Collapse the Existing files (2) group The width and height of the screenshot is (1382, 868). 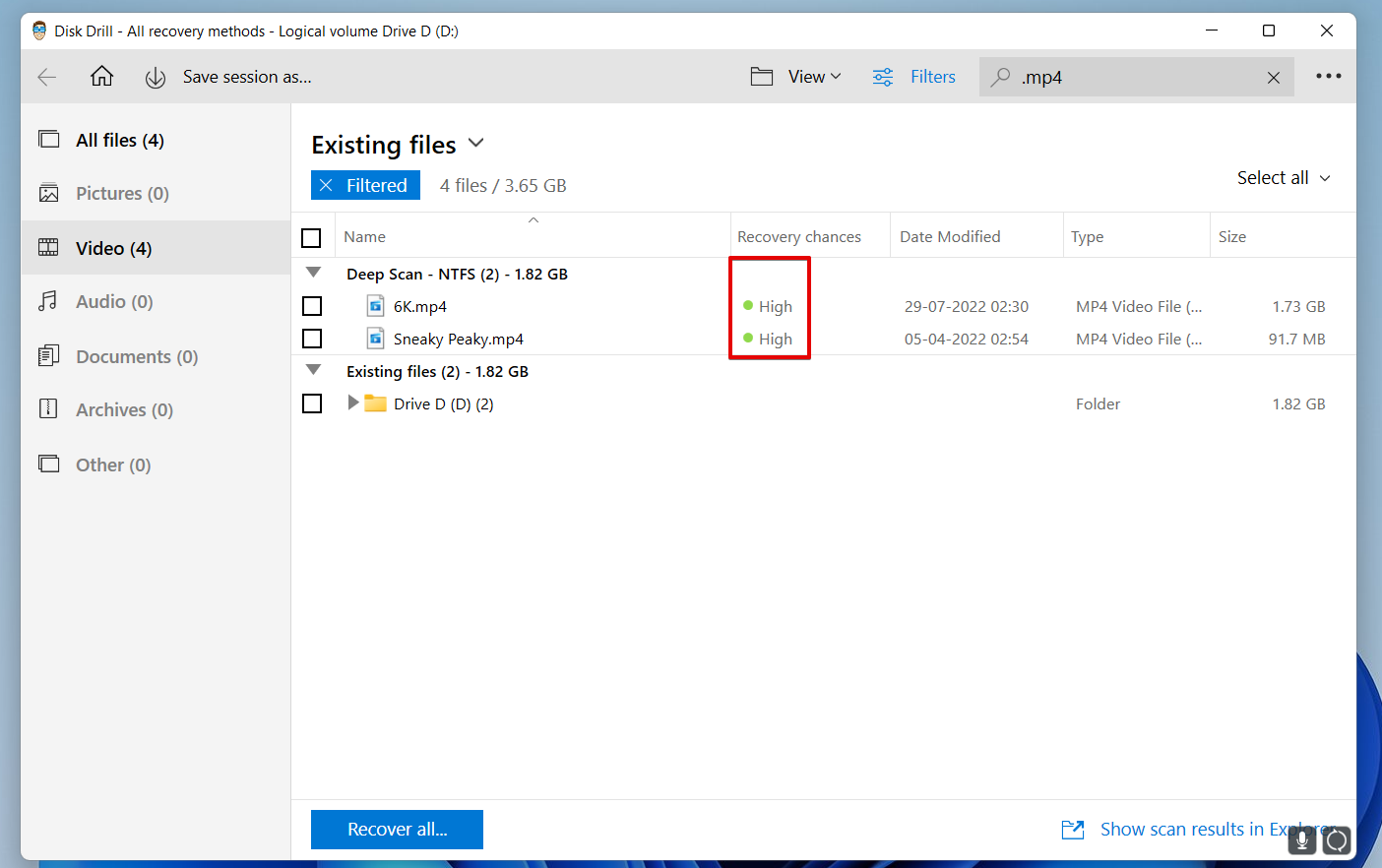coord(313,370)
